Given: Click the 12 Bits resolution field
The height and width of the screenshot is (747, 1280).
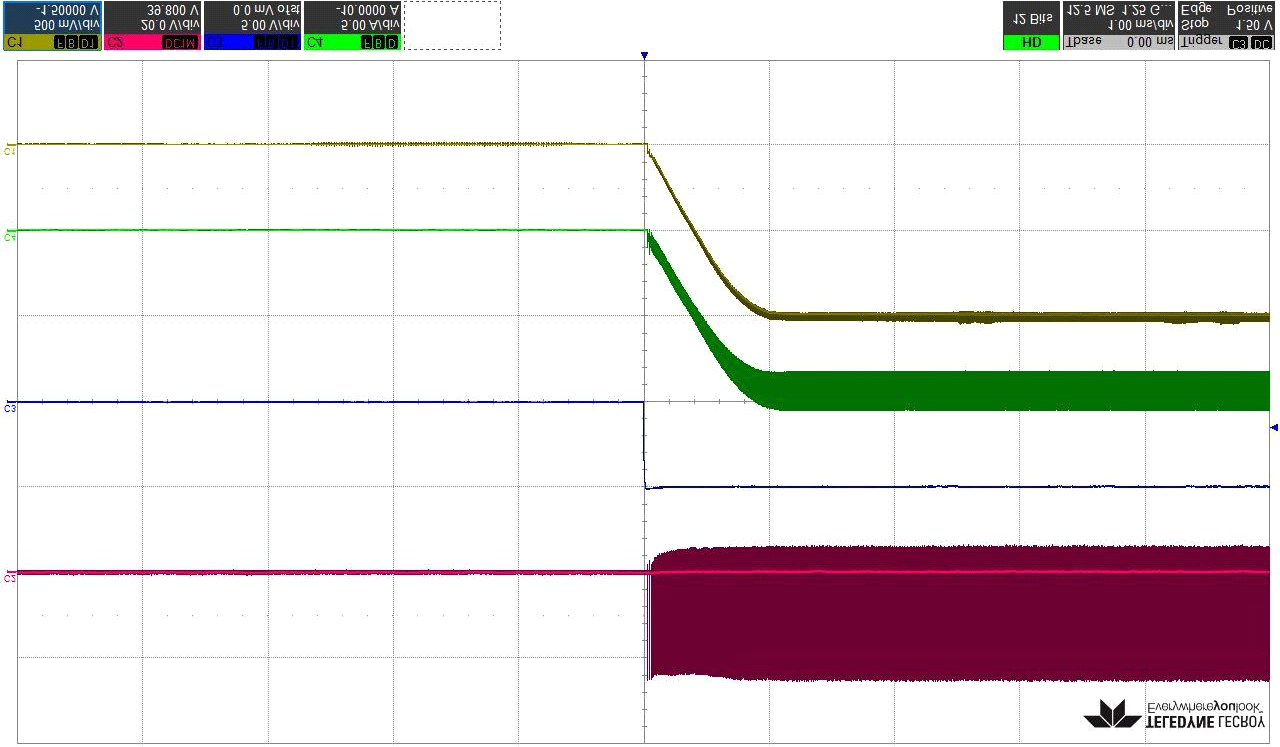Looking at the screenshot, I should pos(1031,18).
